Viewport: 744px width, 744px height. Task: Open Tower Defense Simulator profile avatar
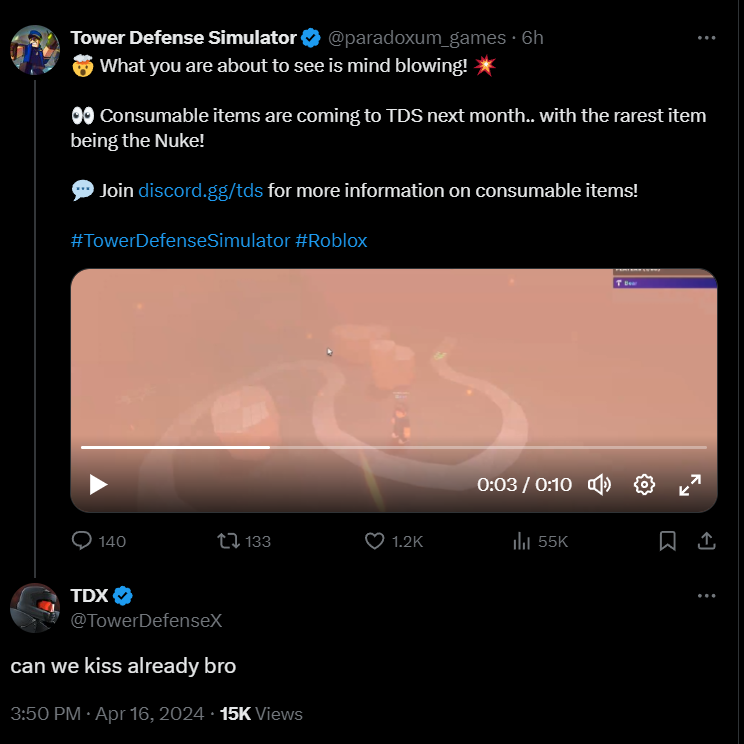(x=35, y=50)
